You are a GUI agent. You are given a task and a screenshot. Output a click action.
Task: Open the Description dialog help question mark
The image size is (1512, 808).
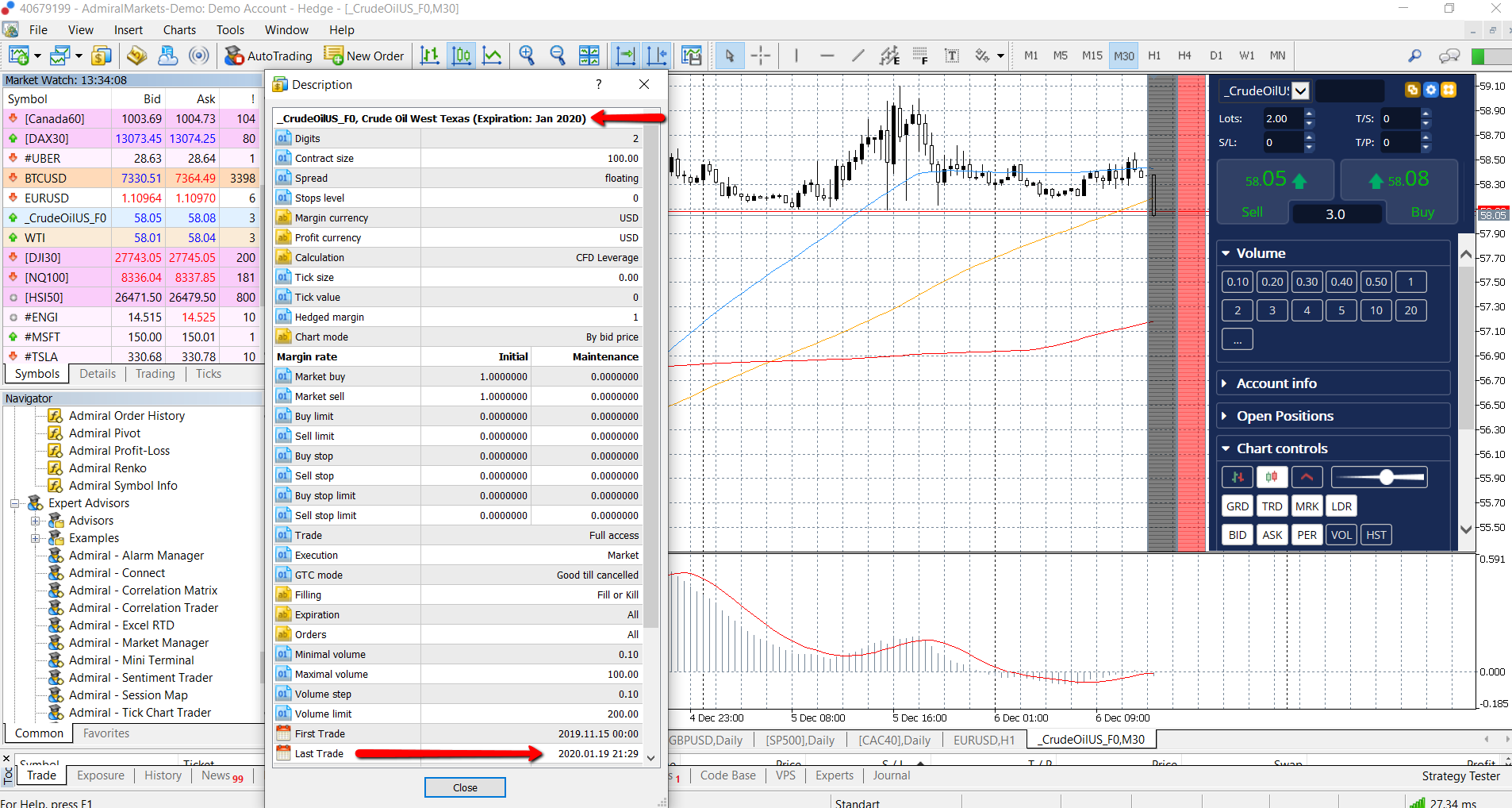coord(599,84)
